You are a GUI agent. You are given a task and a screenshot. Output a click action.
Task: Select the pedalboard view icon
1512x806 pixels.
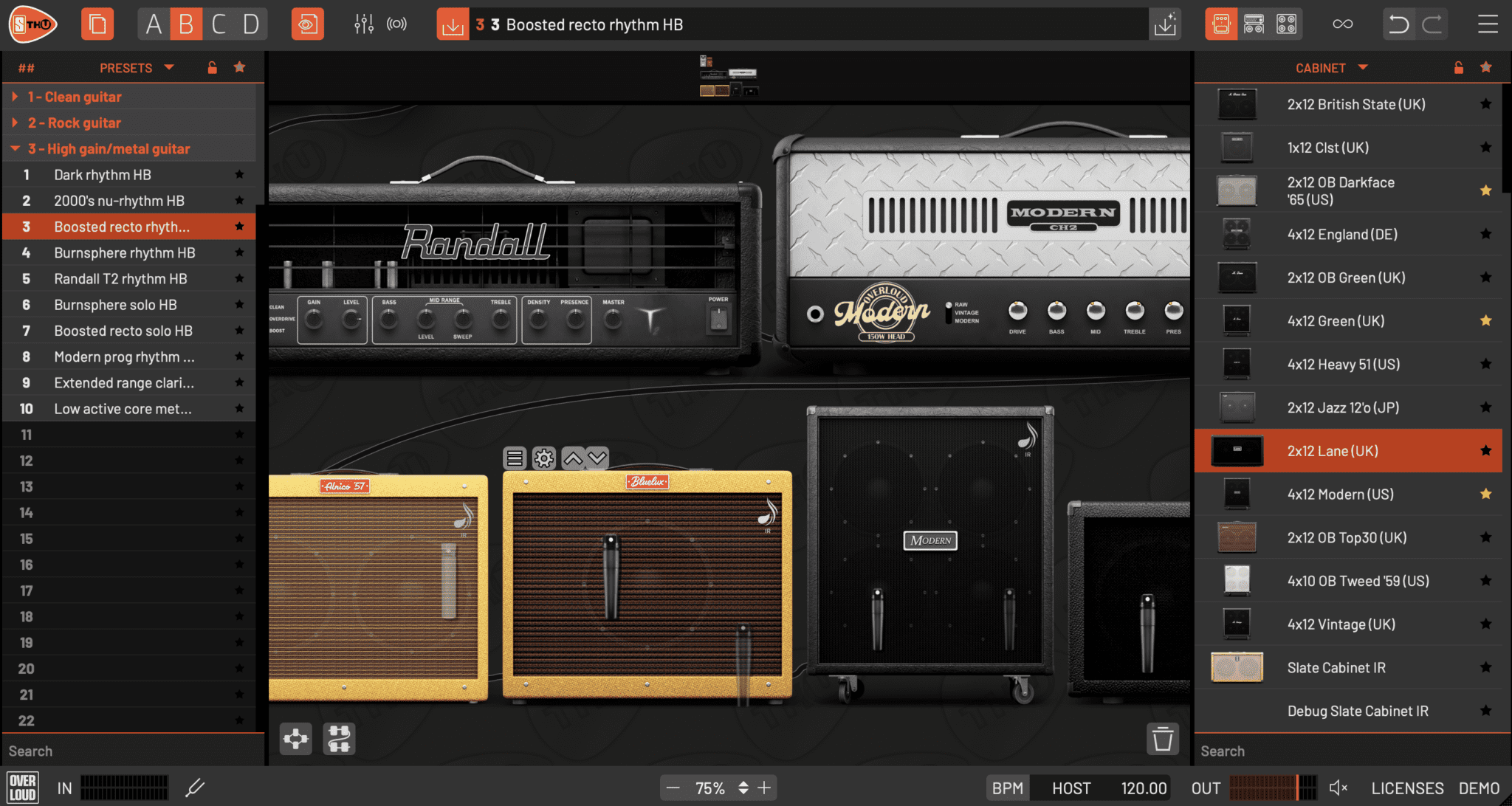point(1220,23)
